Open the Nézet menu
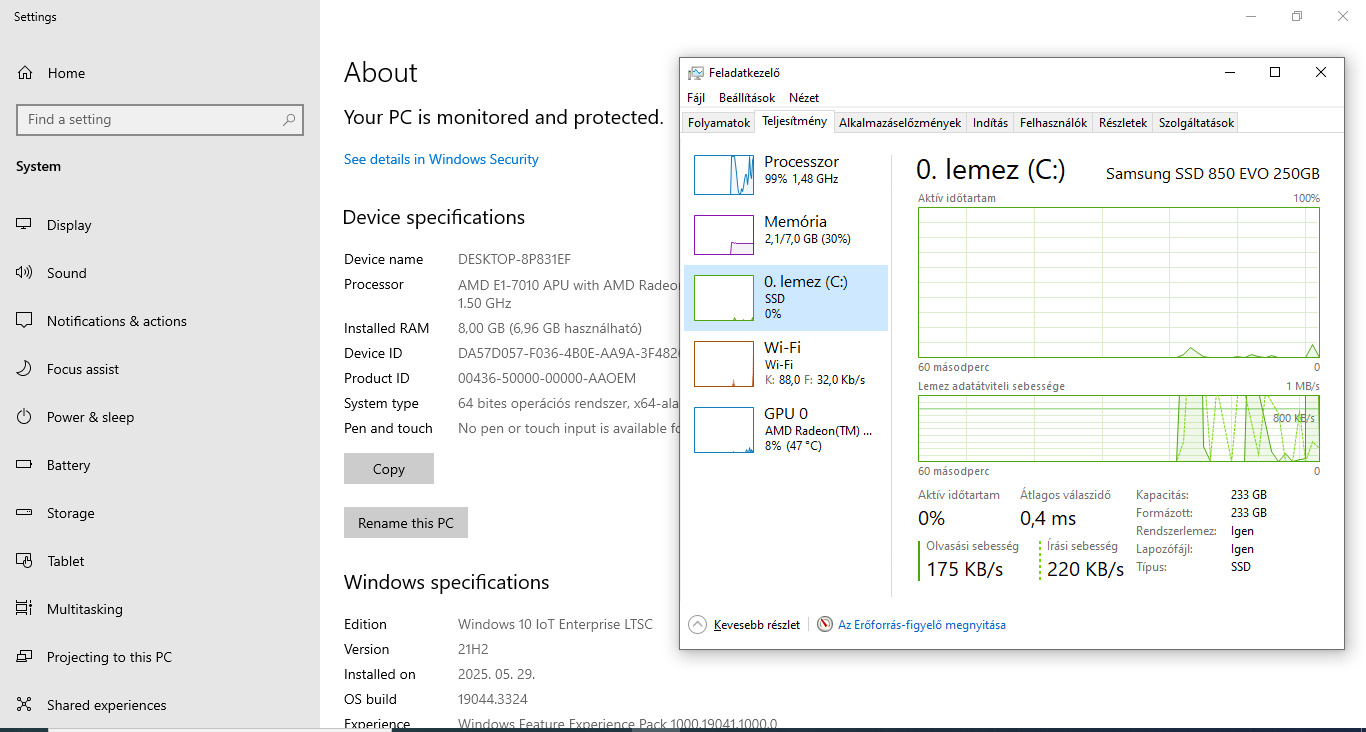 point(803,98)
